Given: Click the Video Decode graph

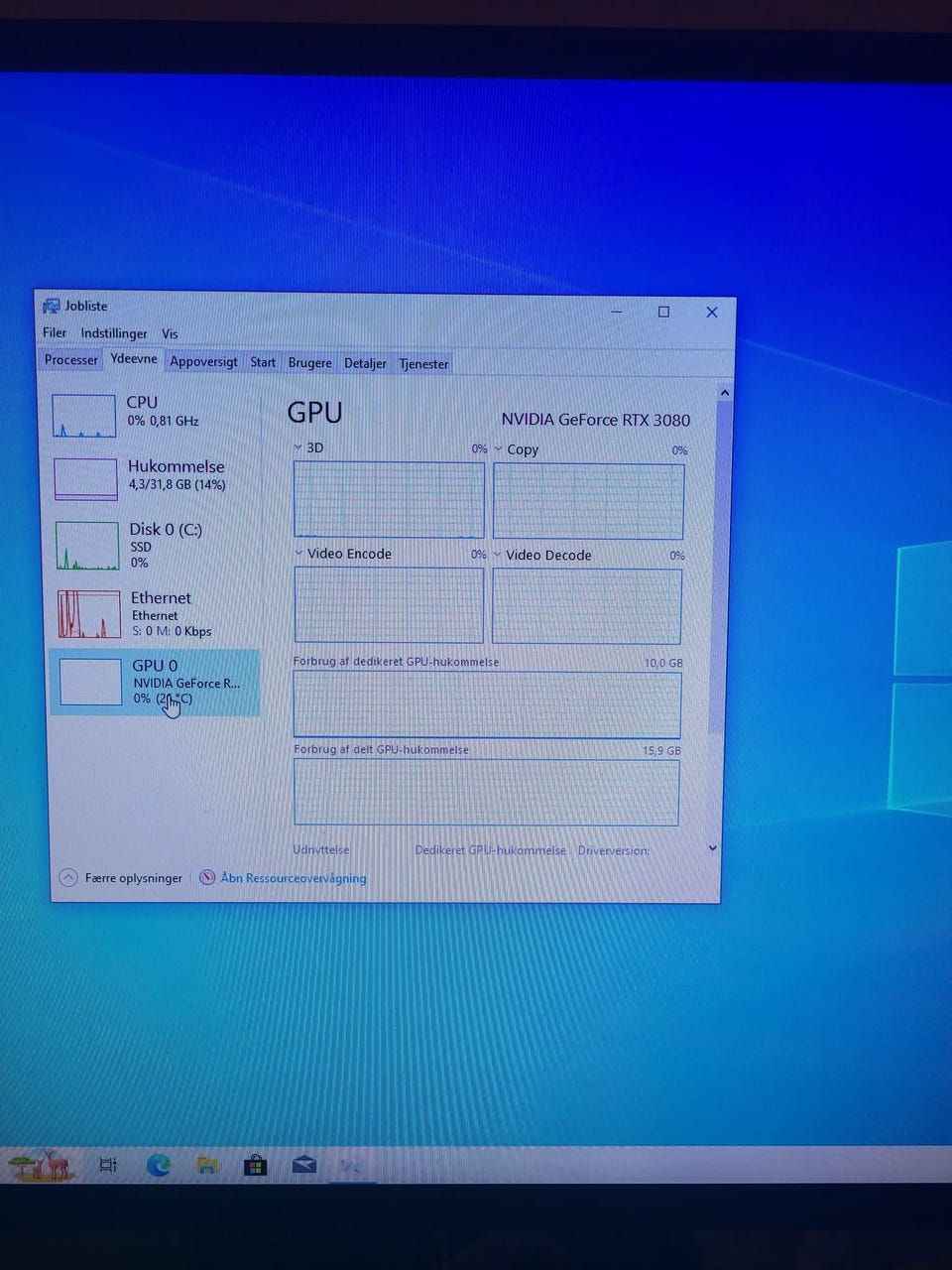Looking at the screenshot, I should pos(587,606).
